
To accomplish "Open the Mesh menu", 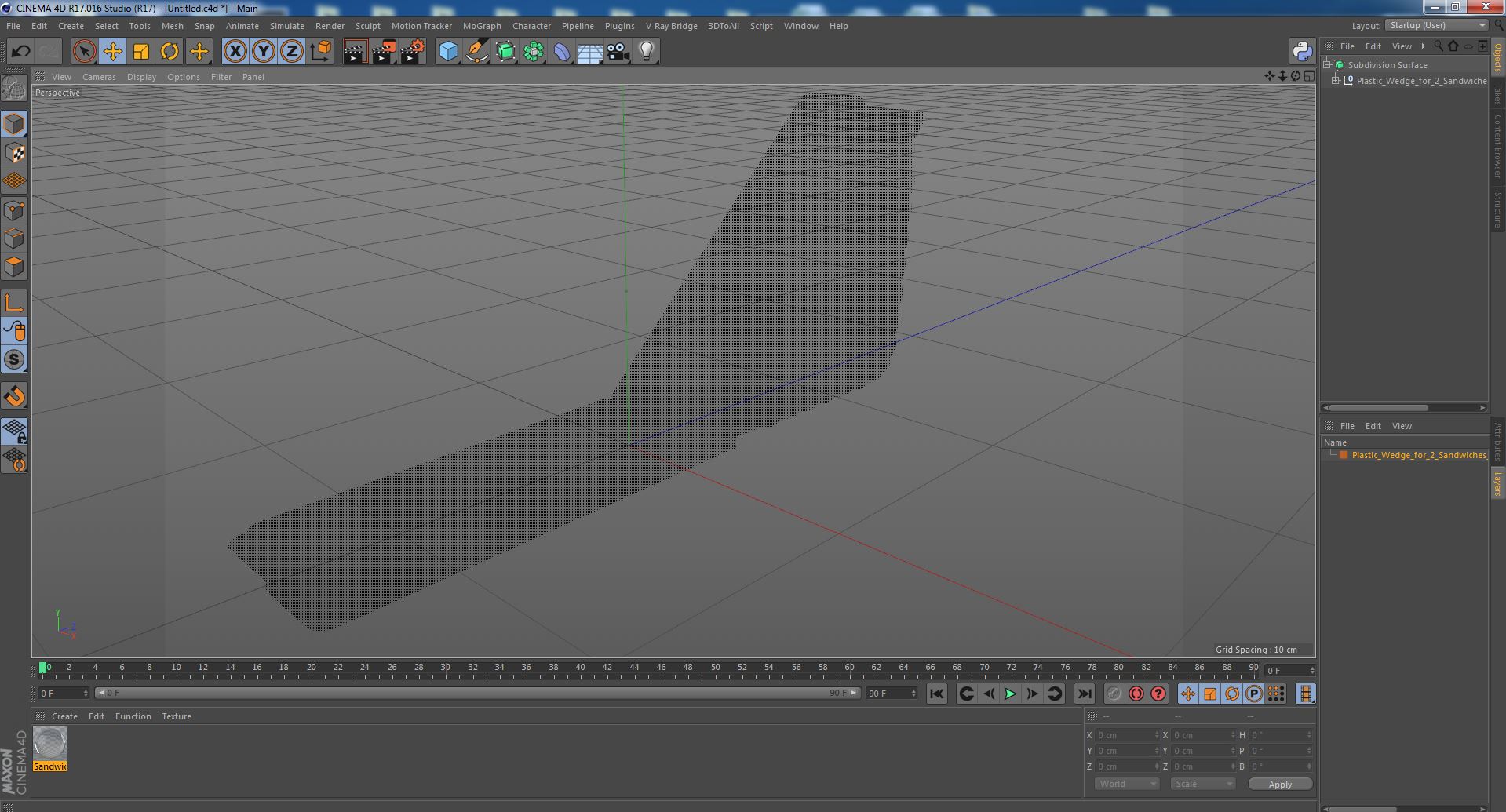I will coord(172,26).
